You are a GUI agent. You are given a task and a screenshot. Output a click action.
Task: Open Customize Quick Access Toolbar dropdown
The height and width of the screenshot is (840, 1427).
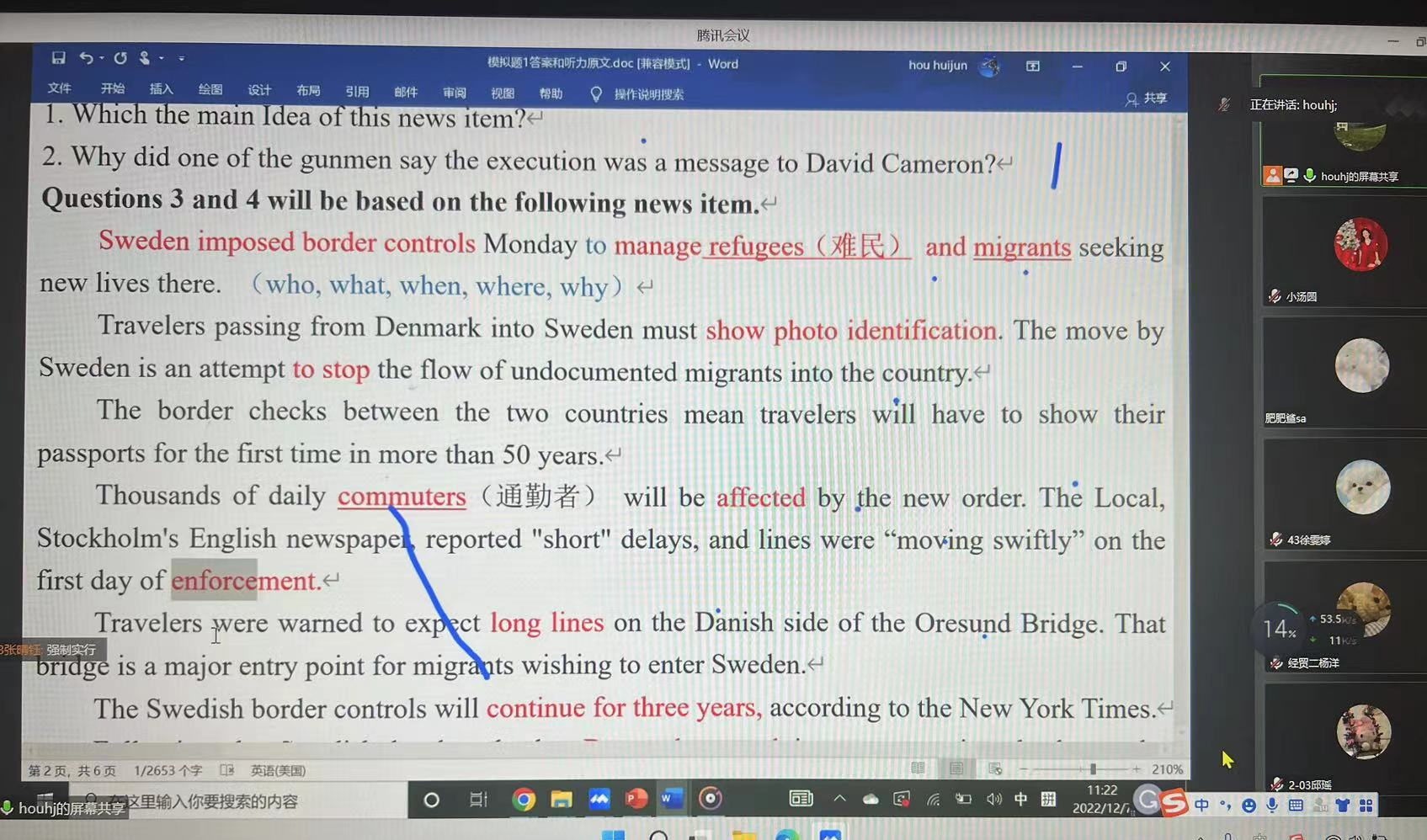coord(182,59)
